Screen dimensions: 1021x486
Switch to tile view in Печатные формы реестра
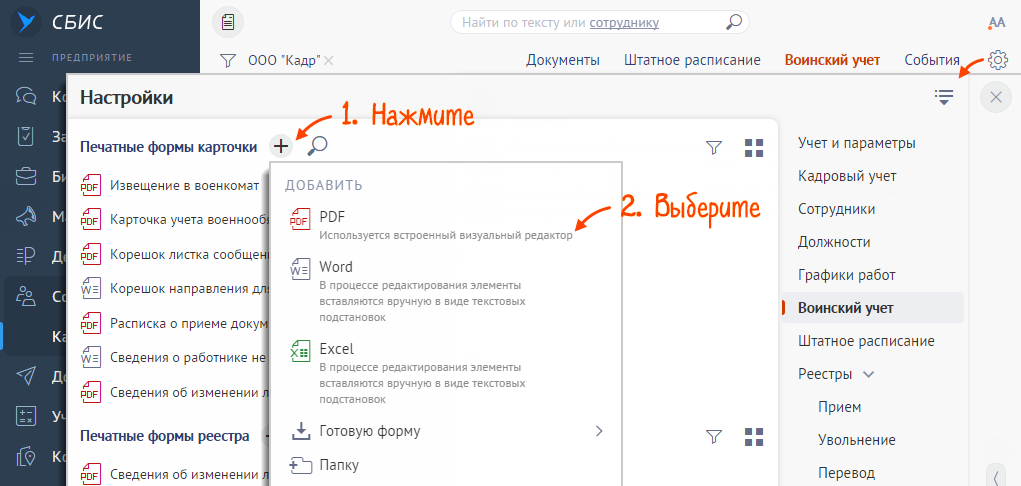click(x=753, y=436)
